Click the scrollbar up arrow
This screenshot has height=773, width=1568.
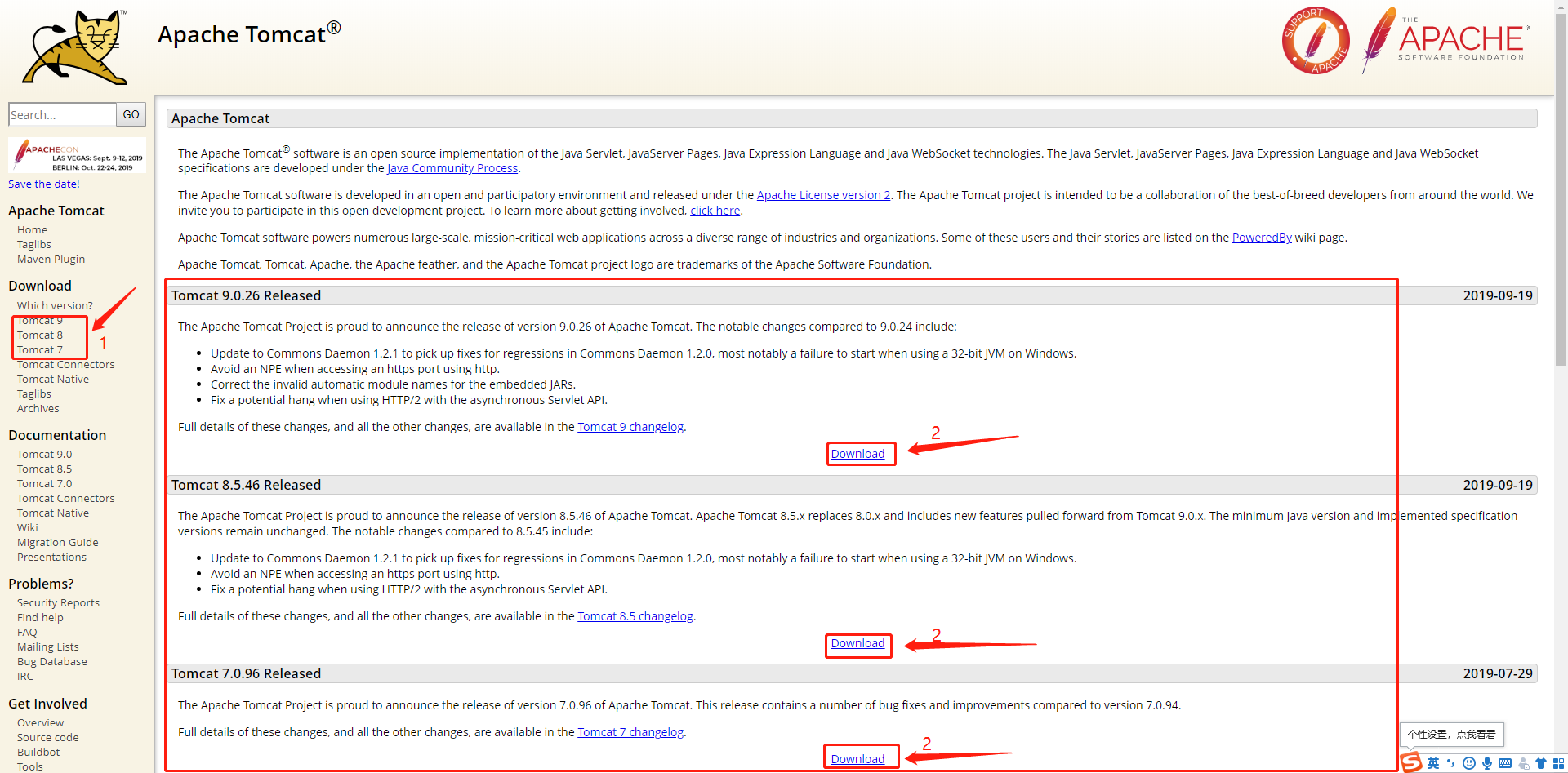1561,5
